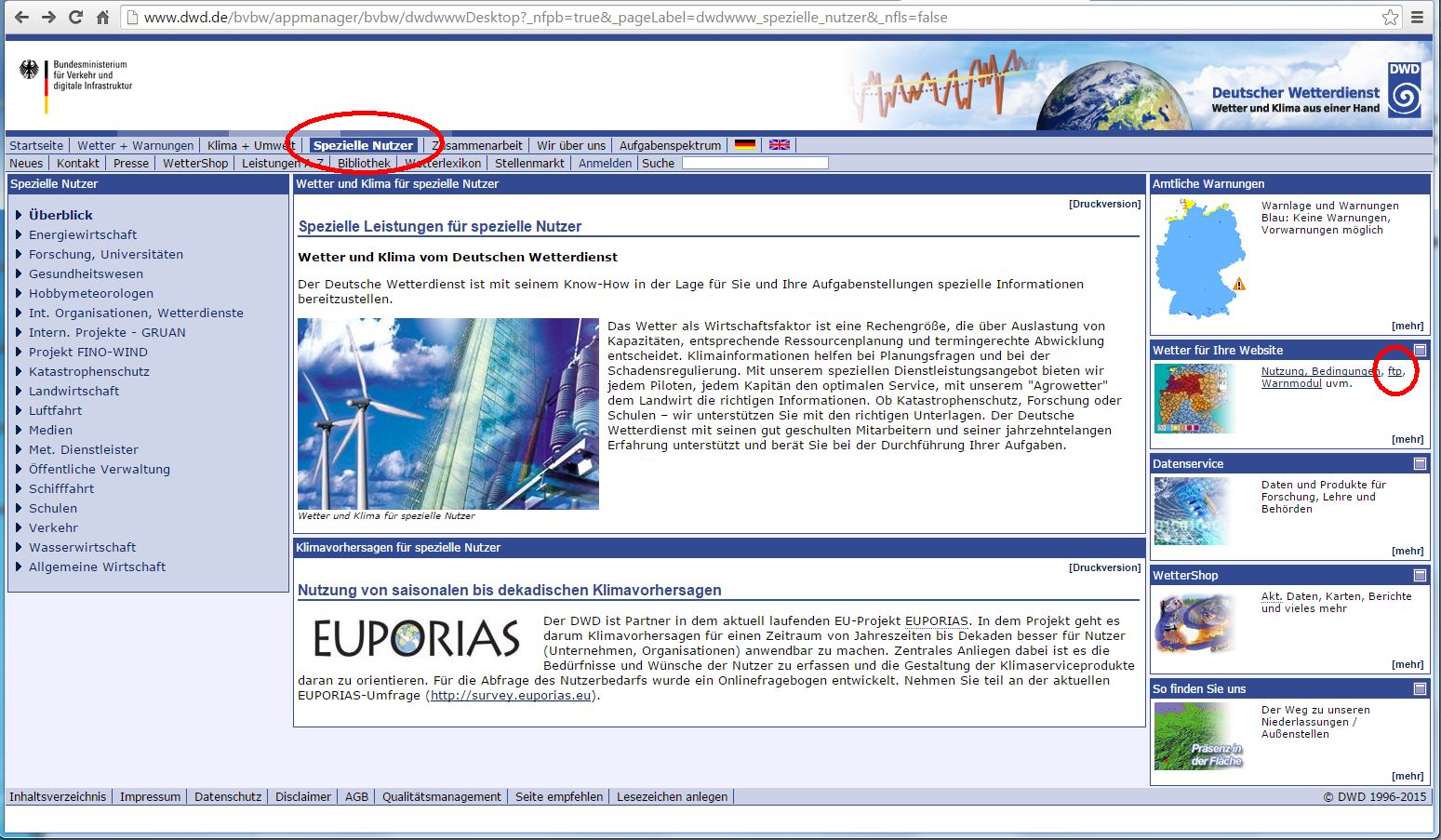Expand Überblick in the sidebar
This screenshot has height=840, width=1441.
[x=60, y=215]
